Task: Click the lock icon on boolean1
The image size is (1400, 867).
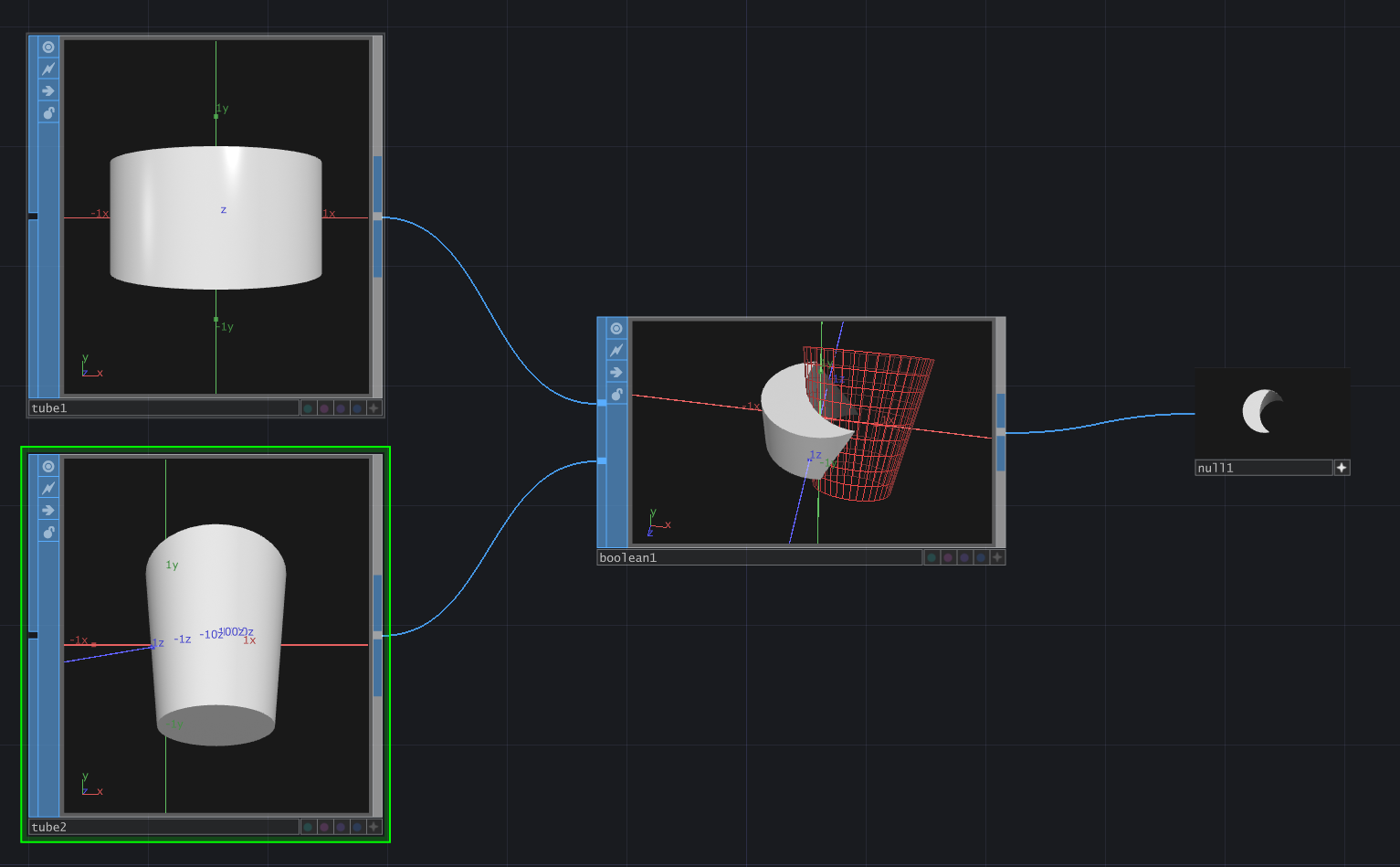Action: (x=616, y=395)
